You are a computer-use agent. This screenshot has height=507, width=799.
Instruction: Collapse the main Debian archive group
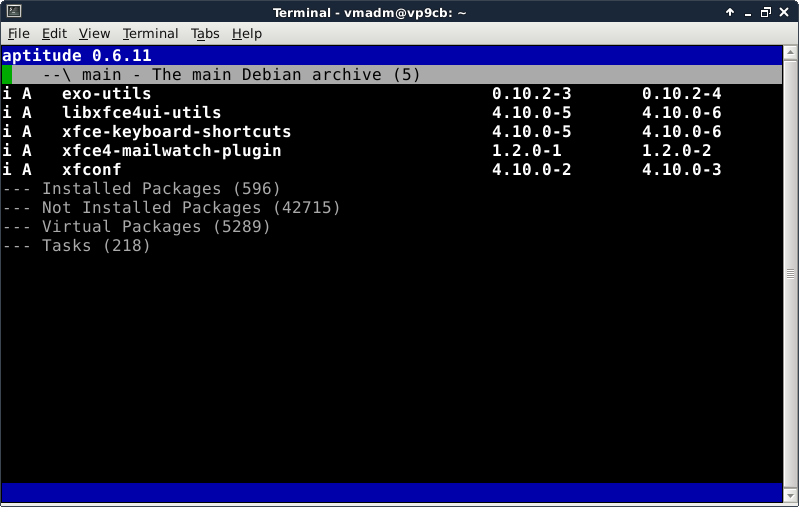[x=231, y=75]
